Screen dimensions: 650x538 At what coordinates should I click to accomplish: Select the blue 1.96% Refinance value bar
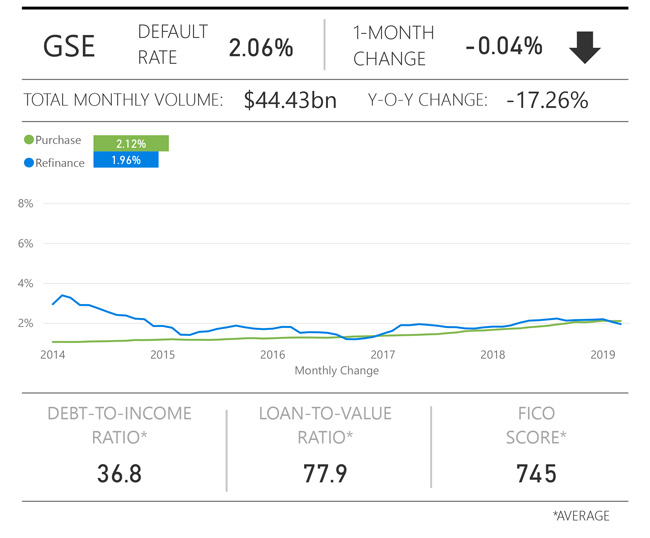(125, 160)
